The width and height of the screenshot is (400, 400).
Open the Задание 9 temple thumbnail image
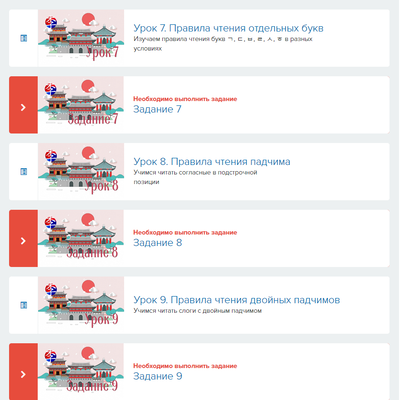(81, 371)
